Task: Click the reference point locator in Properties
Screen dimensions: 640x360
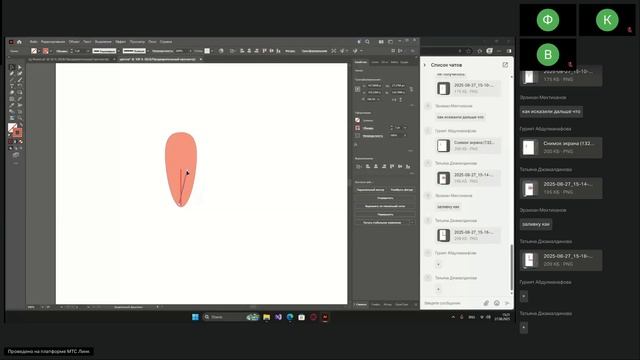Action: pos(358,89)
